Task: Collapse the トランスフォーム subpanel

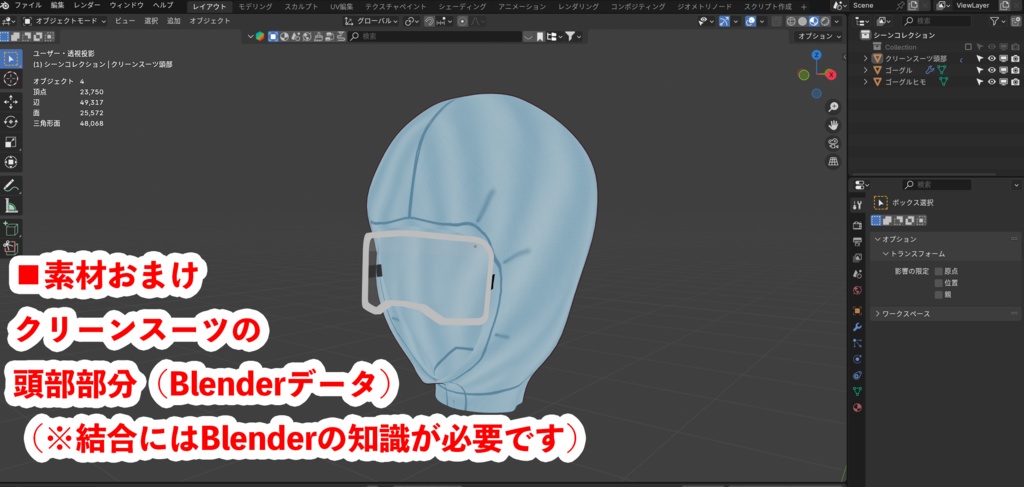Action: tap(887, 254)
